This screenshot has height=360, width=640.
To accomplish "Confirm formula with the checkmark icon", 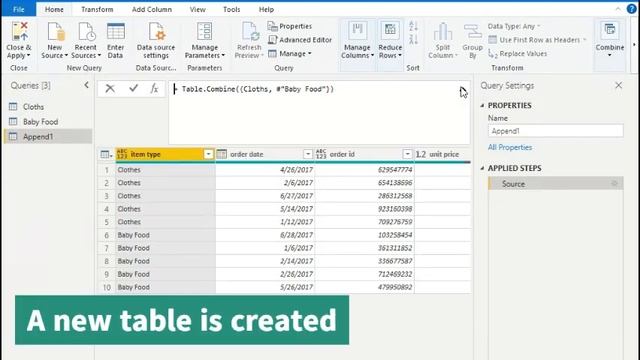I will coord(133,88).
